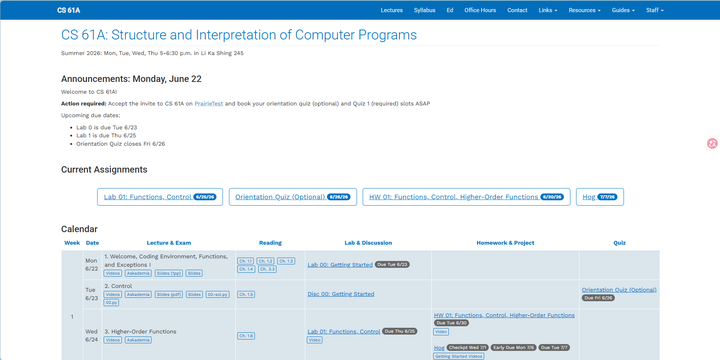Click the Due Tue 6/30 badge
This screenshot has width=720, height=360.
[x=451, y=323]
